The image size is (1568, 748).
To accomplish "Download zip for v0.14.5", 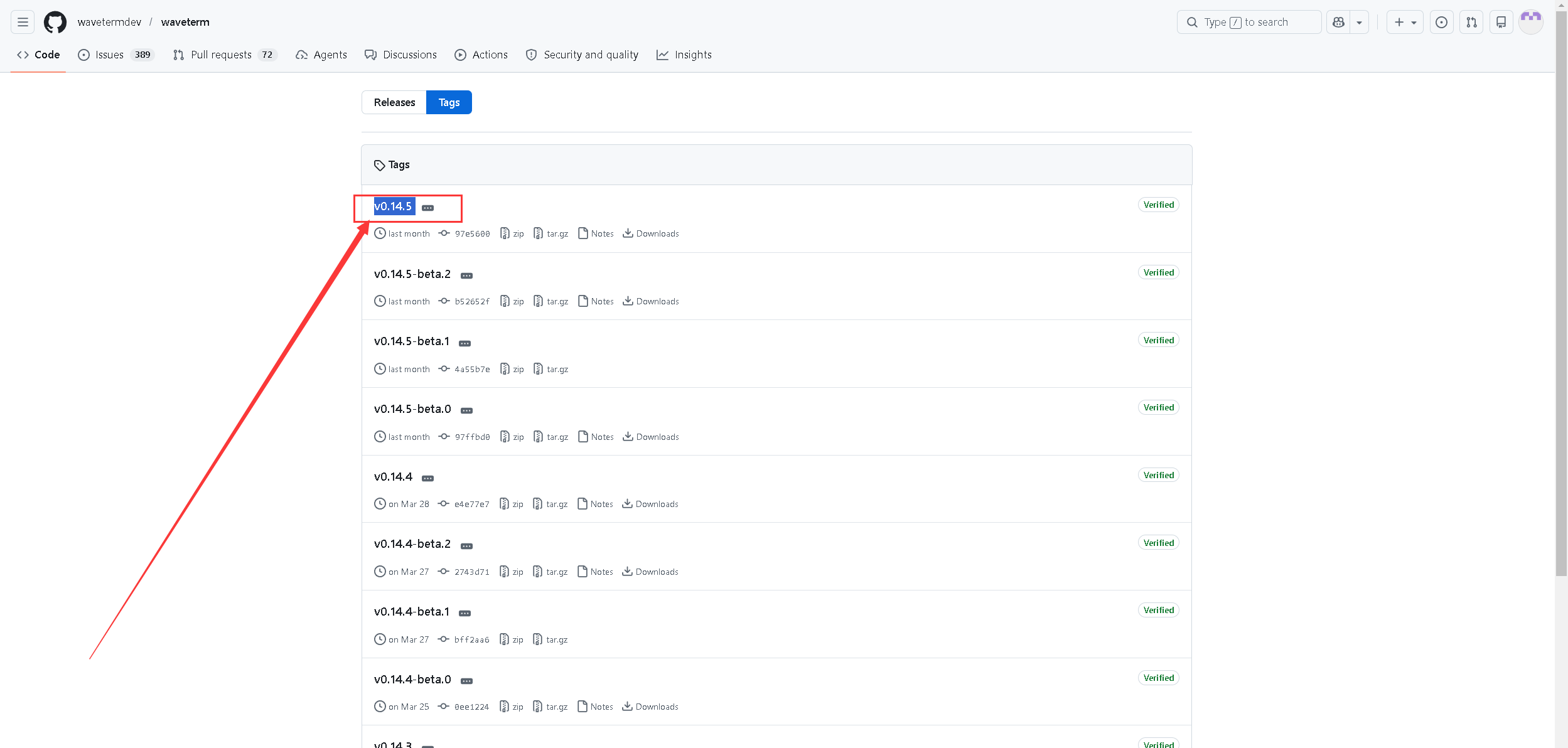I will [x=512, y=233].
